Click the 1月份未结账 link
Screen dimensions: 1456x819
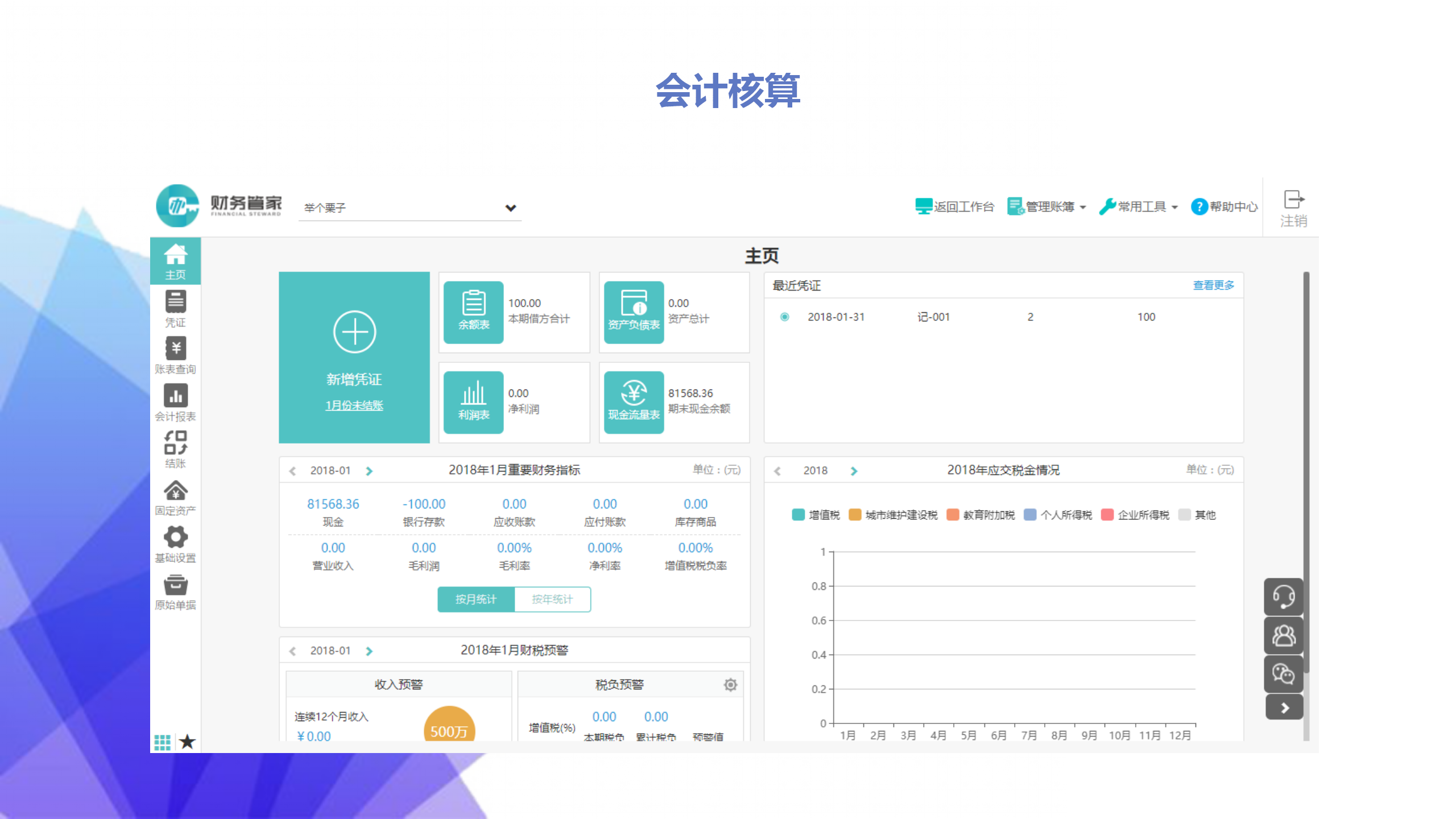[354, 406]
